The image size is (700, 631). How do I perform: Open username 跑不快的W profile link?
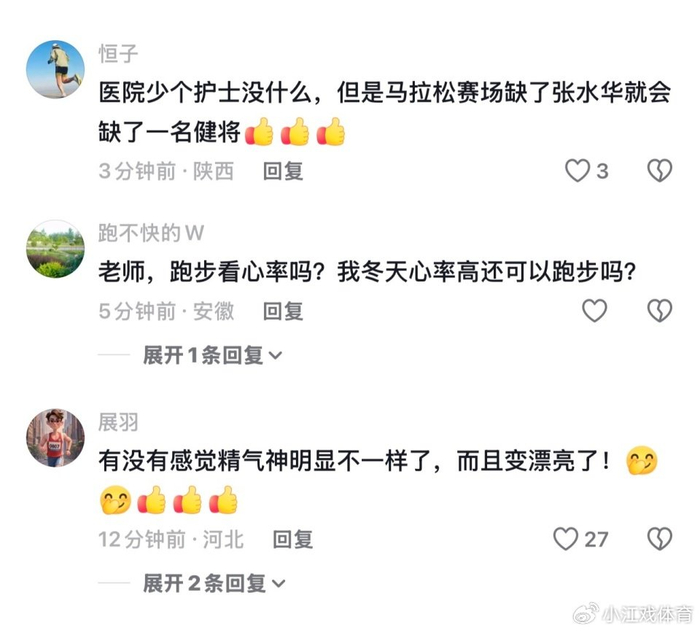click(151, 233)
